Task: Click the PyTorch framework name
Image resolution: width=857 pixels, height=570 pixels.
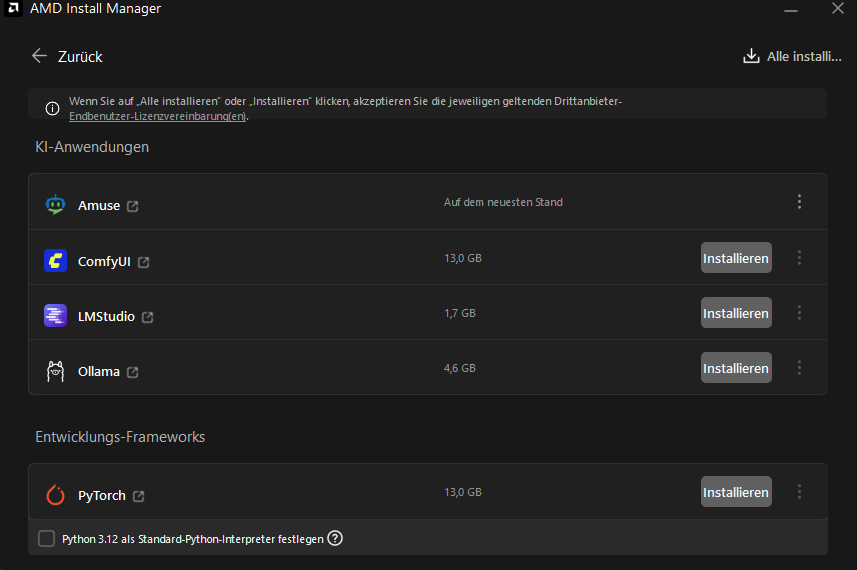Action: [x=102, y=496]
